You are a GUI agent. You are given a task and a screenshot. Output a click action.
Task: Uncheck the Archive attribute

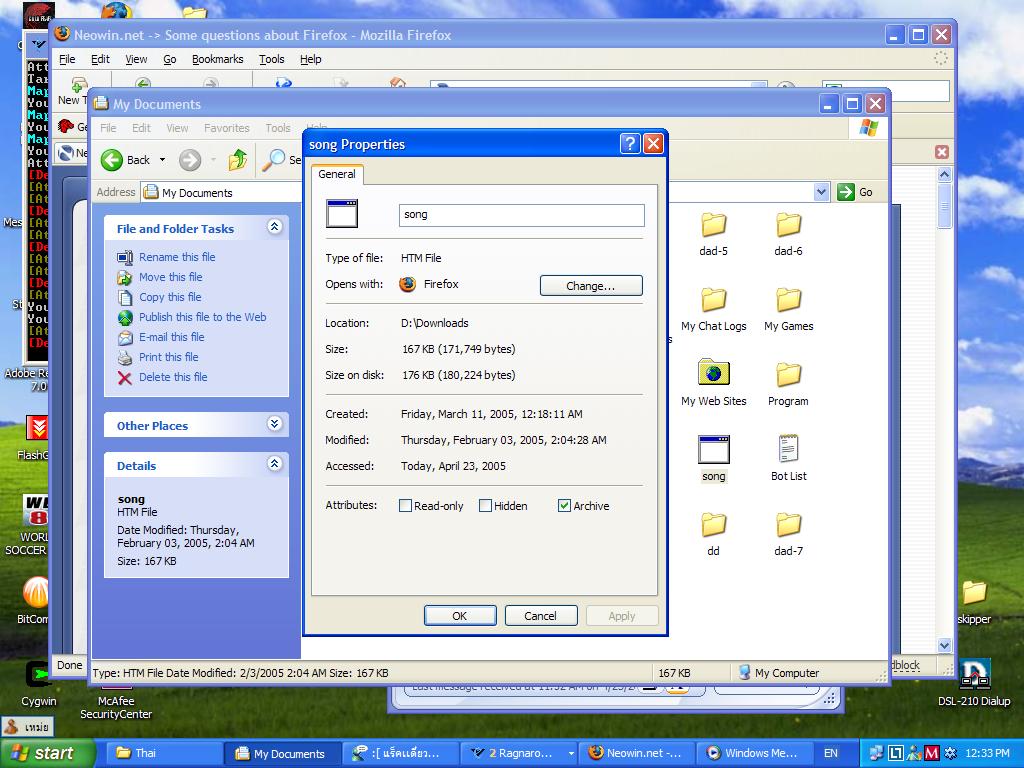[565, 506]
